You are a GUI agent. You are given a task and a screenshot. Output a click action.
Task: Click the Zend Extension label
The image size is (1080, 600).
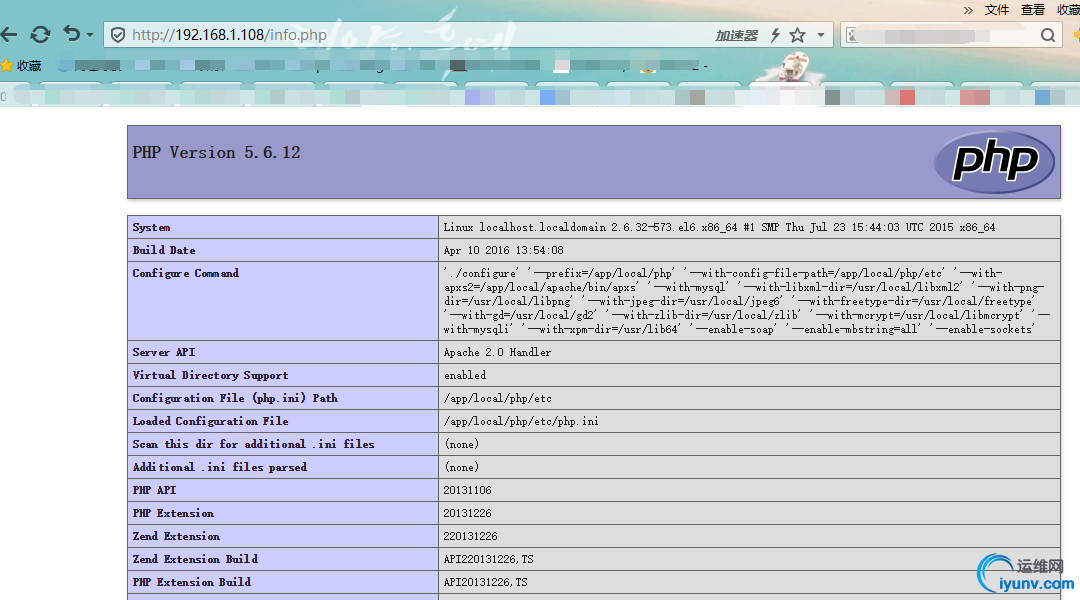click(176, 536)
